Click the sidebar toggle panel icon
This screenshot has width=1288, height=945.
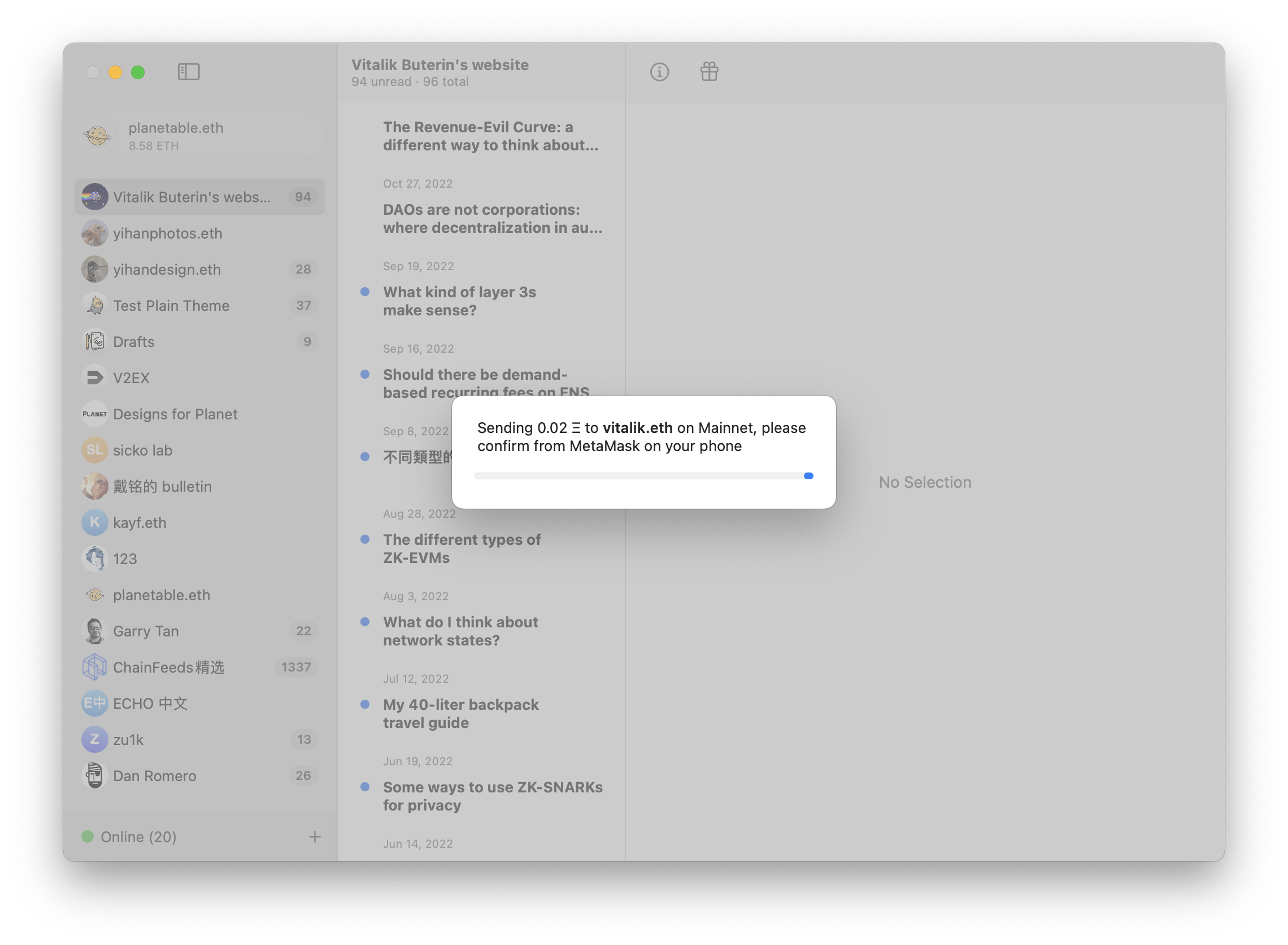pos(189,71)
